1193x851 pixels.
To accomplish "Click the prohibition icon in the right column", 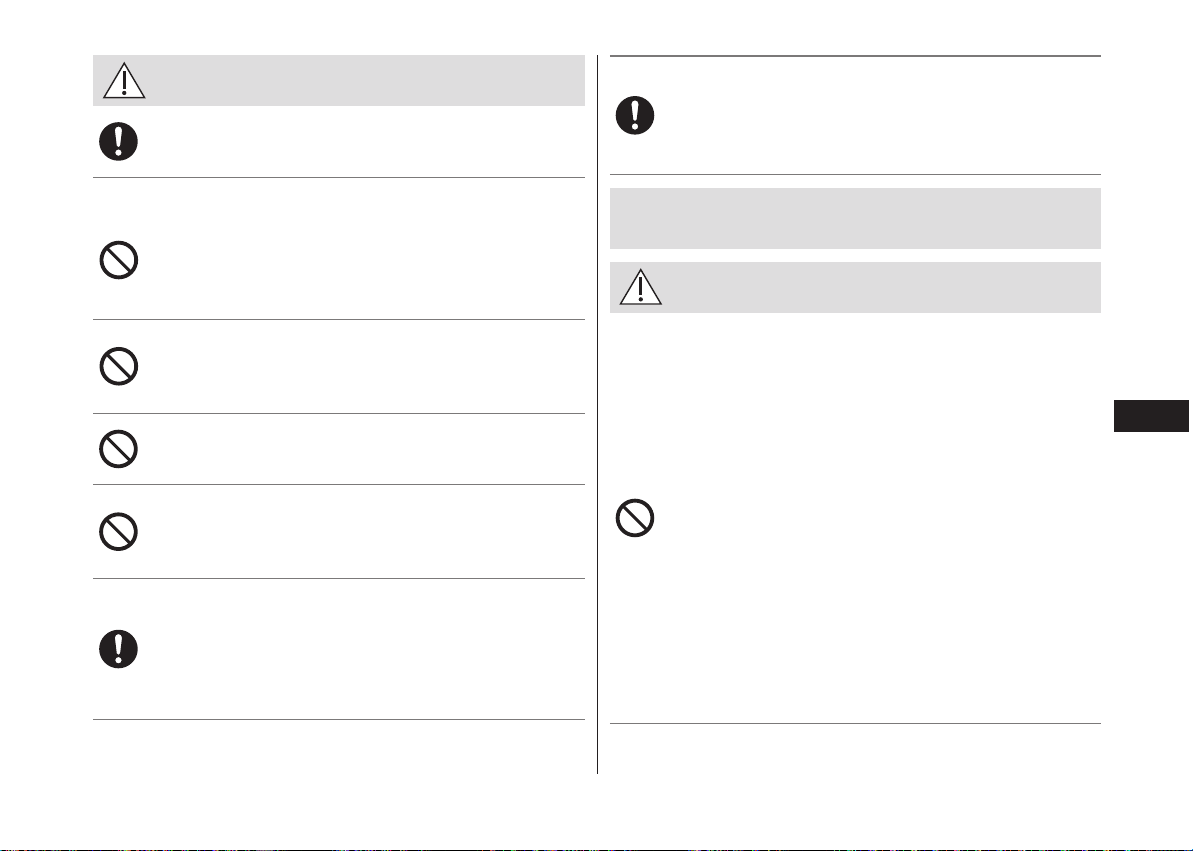I will tap(635, 518).
